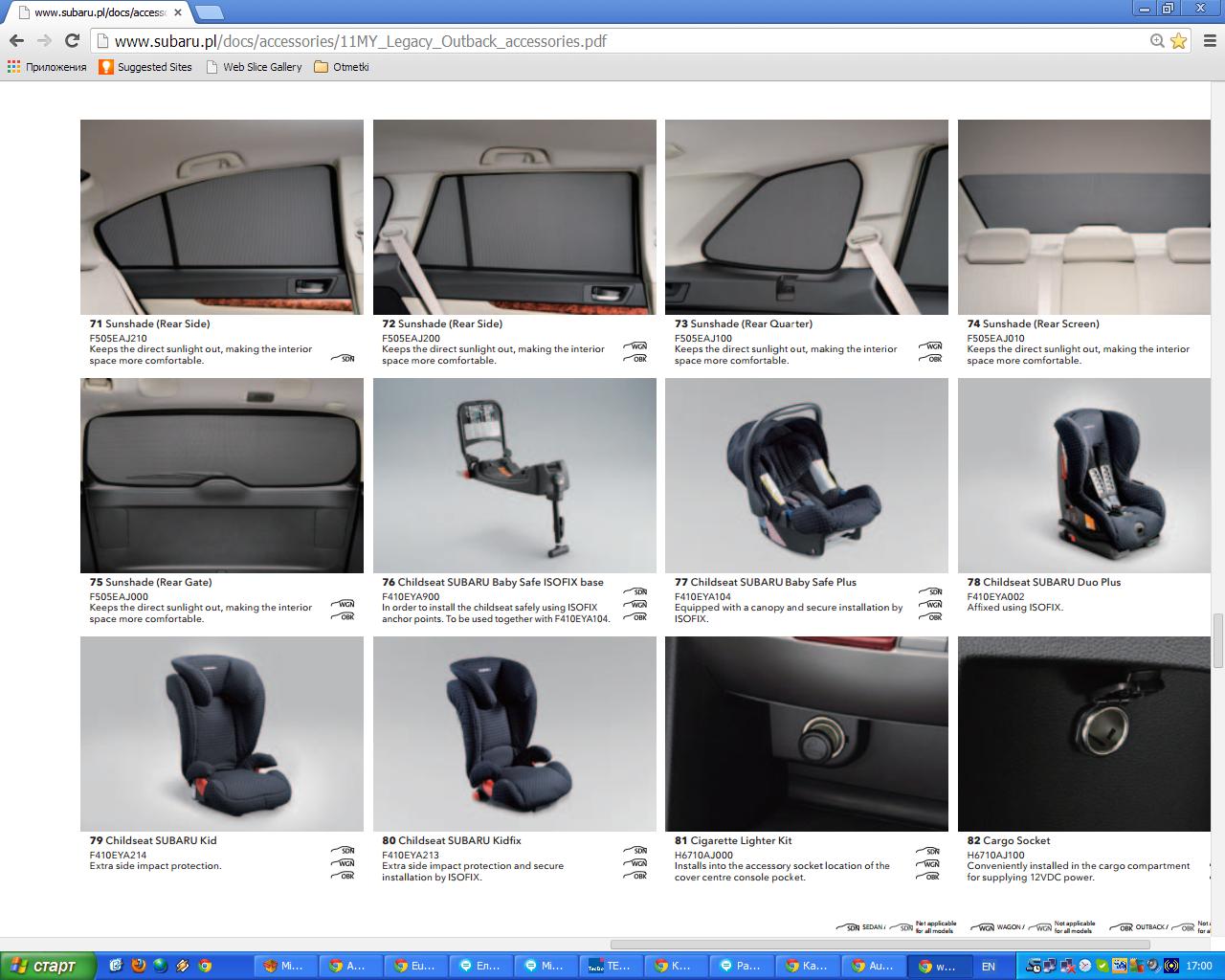
Task: Click the SDN SEDAN legend icon
Action: [x=847, y=927]
